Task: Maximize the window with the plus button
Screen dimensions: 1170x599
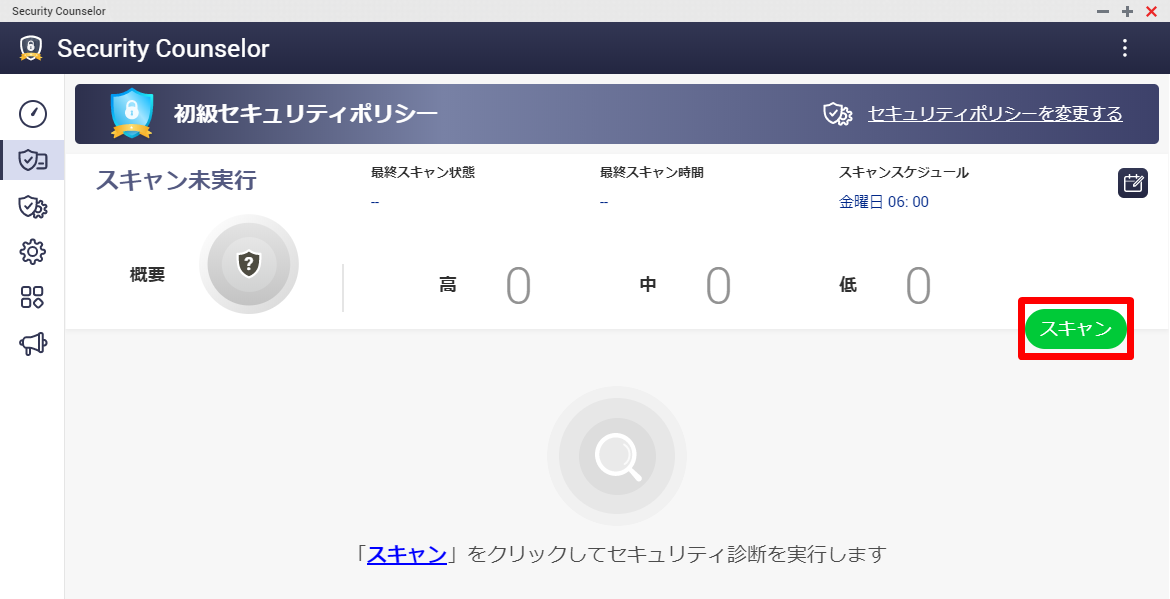Action: tap(1127, 11)
